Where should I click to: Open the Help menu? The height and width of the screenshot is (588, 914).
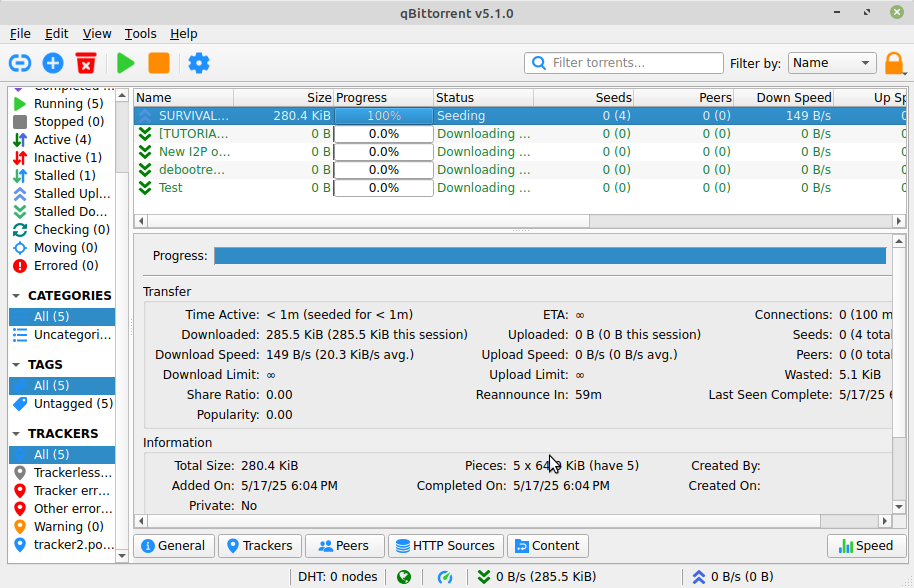coord(184,34)
